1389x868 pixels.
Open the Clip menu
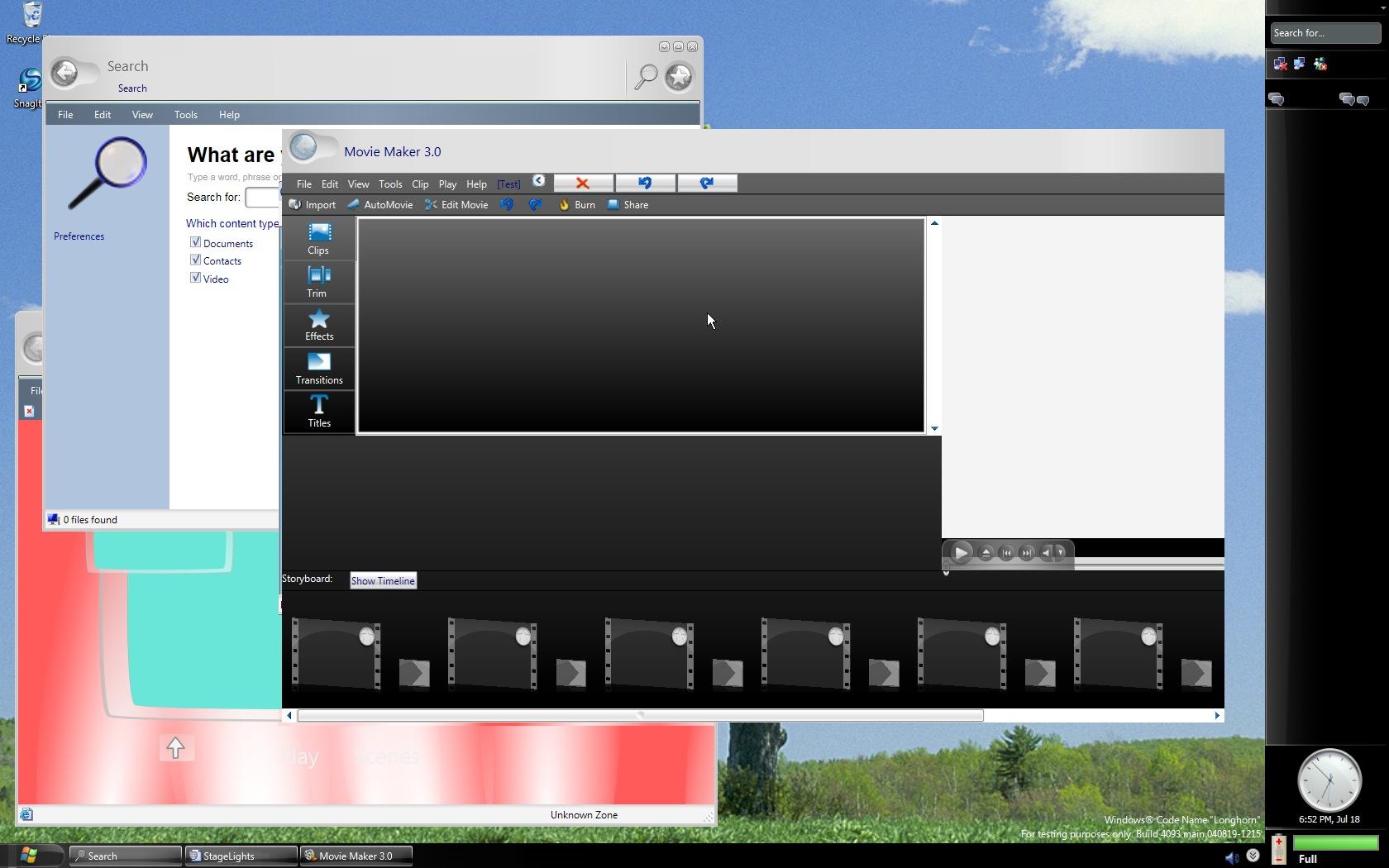tap(420, 184)
